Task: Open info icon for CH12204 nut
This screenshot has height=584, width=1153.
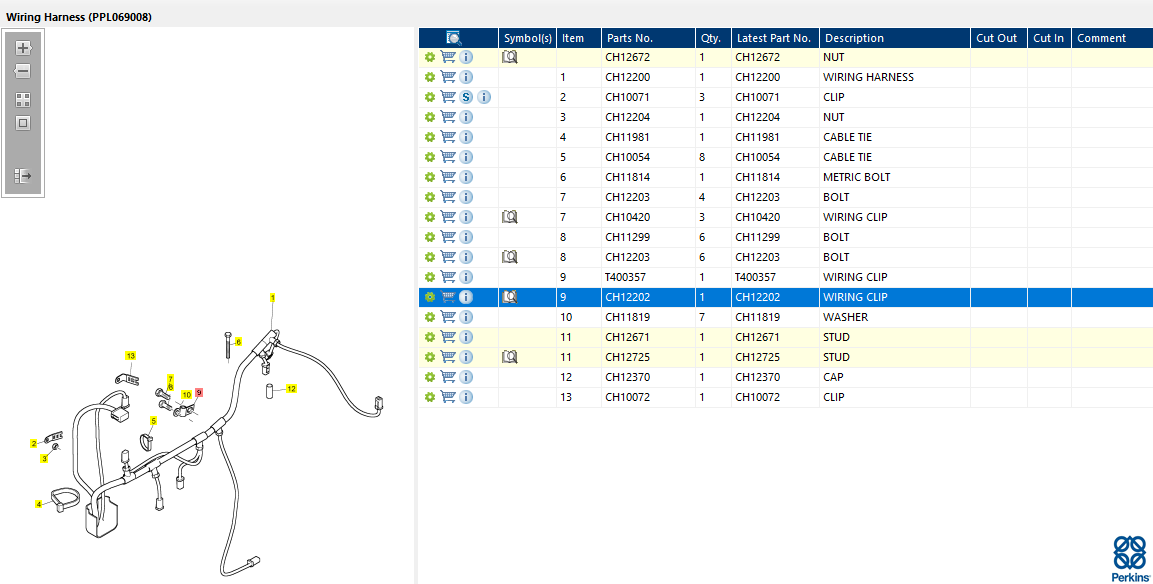Action: (x=466, y=117)
